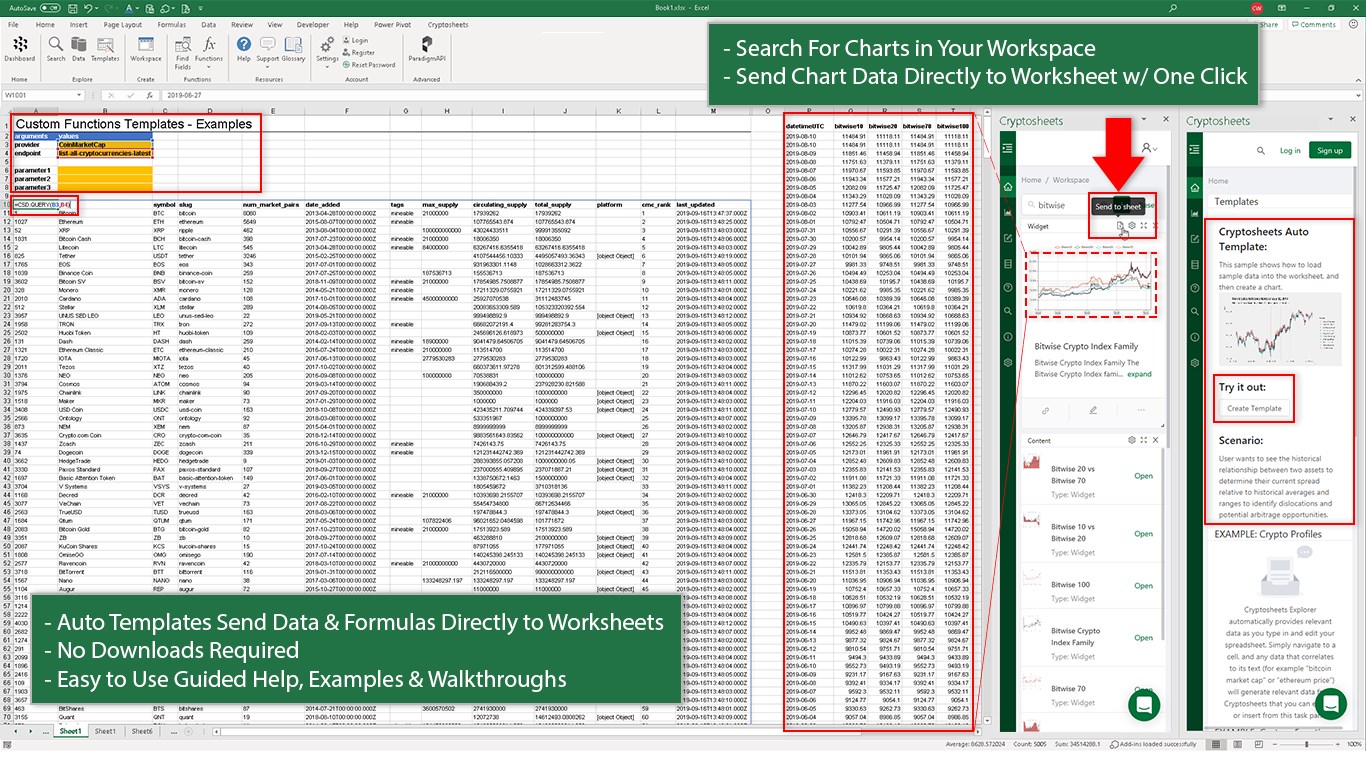
Task: Toggle the right Cryptosheets sidebar menu collapse
Action: (x=1195, y=150)
